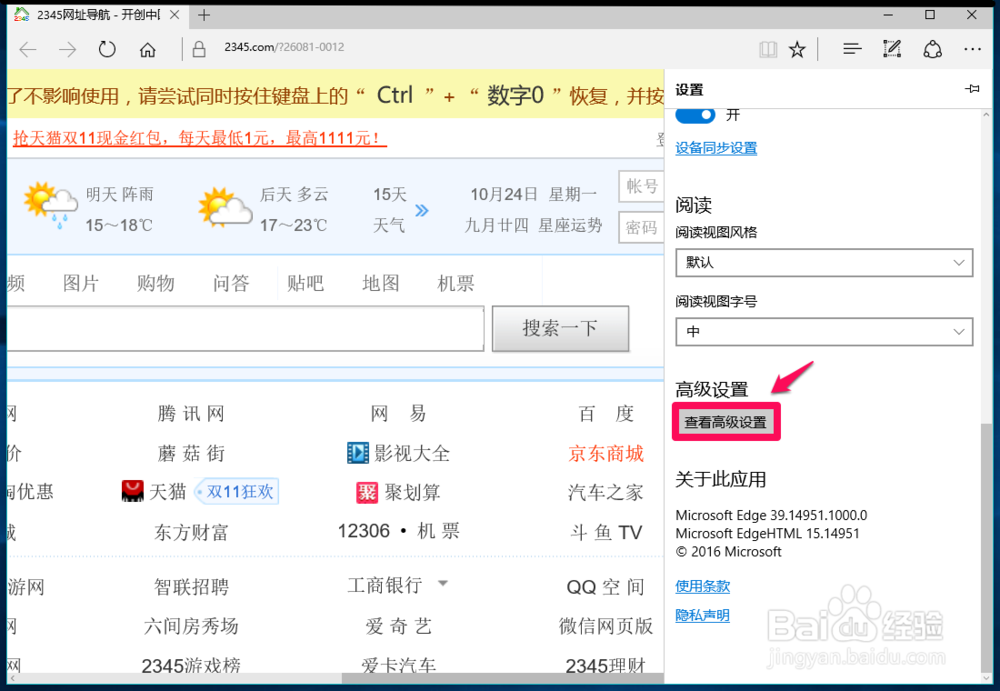The width and height of the screenshot is (1000, 691).
Task: Open the 汽车之家 link
Action: point(606,493)
